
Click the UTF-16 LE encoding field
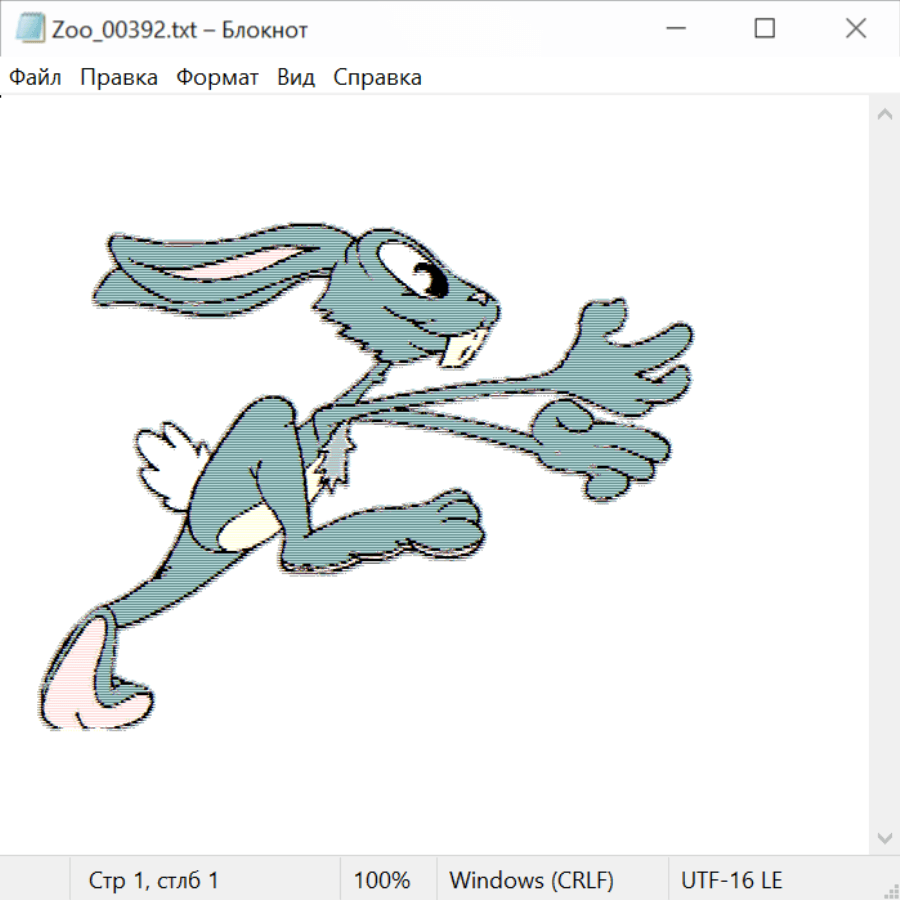click(x=731, y=881)
